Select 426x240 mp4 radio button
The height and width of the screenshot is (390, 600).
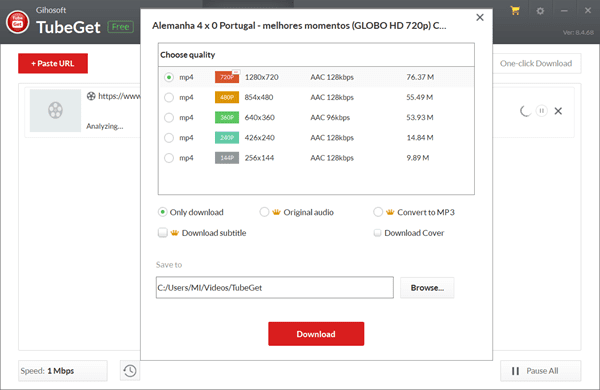click(169, 138)
